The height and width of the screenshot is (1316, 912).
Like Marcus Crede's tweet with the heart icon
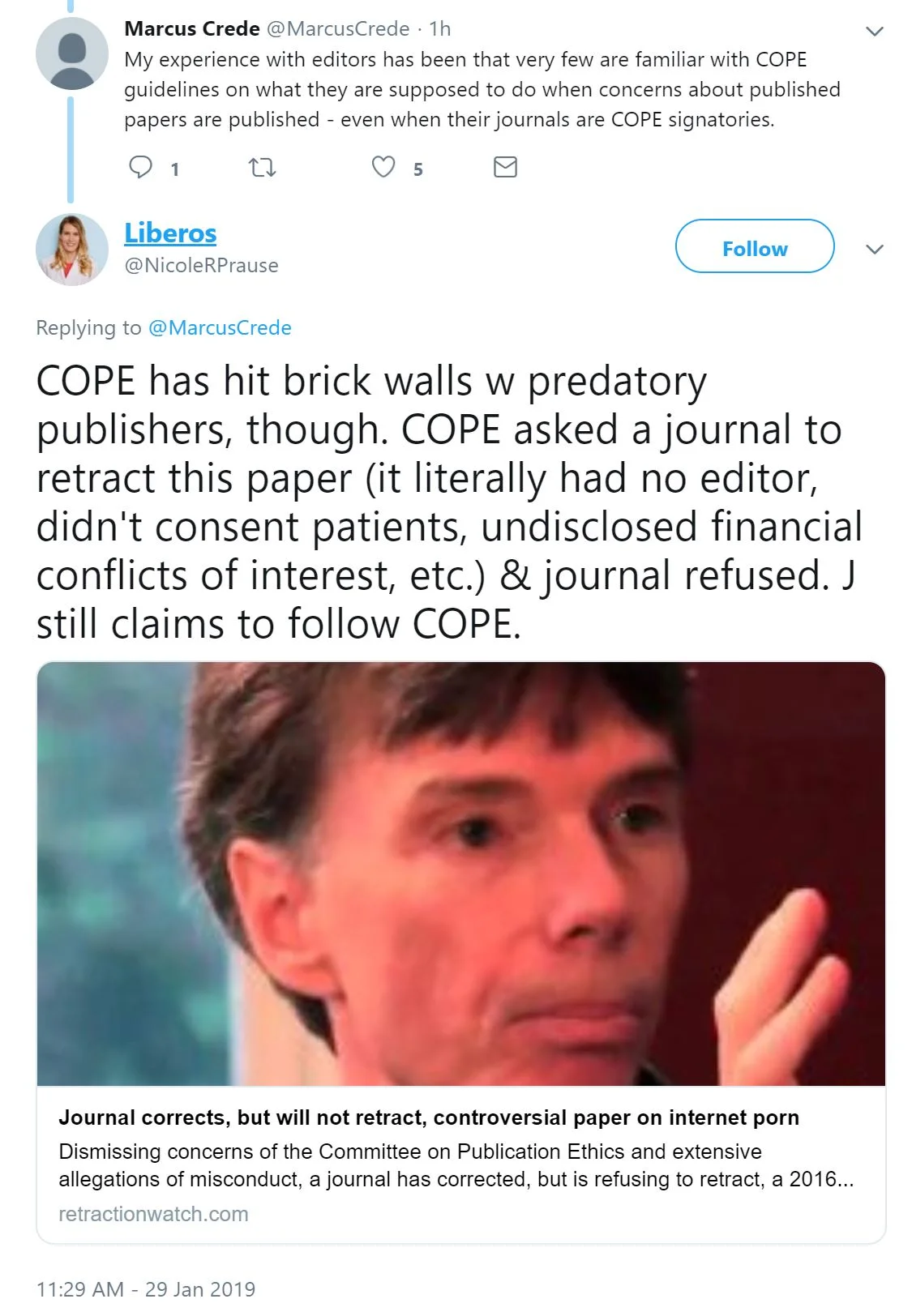pos(383,167)
